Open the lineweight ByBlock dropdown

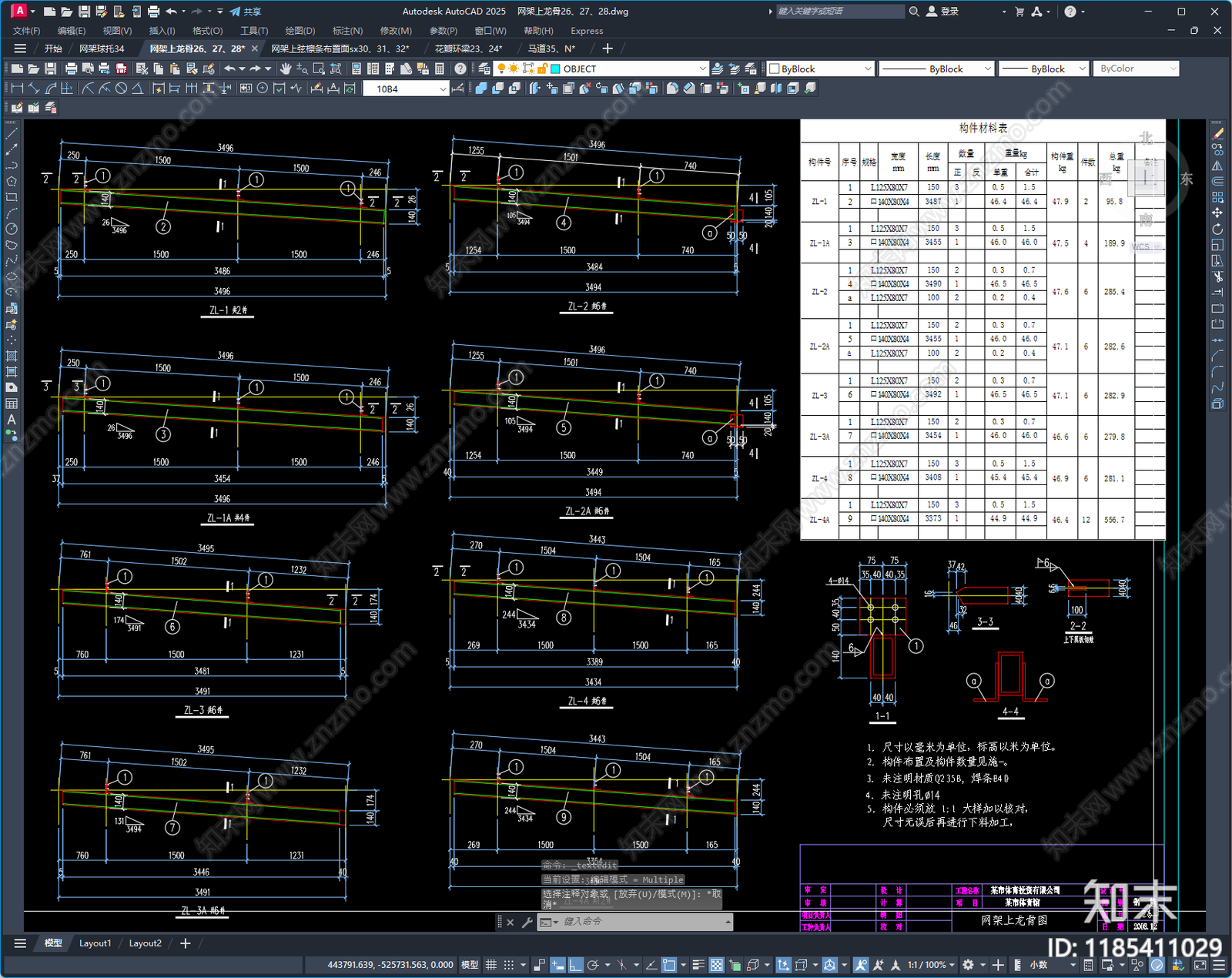(x=1082, y=69)
